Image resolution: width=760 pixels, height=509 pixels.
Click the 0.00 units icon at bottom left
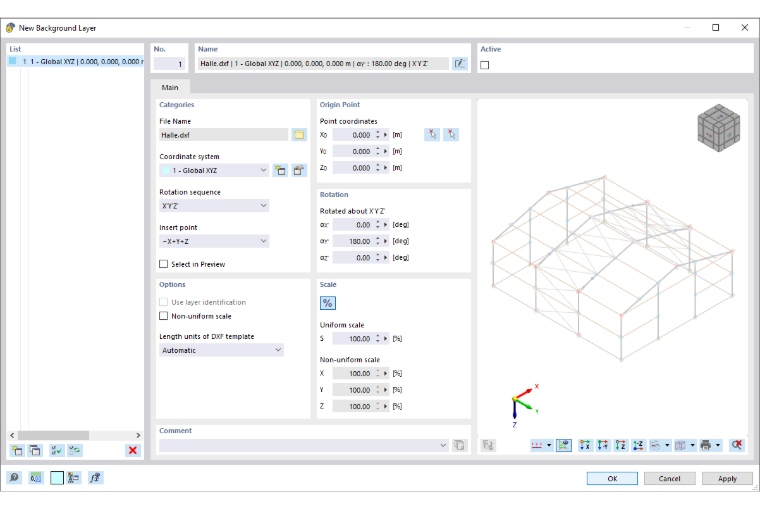point(35,478)
